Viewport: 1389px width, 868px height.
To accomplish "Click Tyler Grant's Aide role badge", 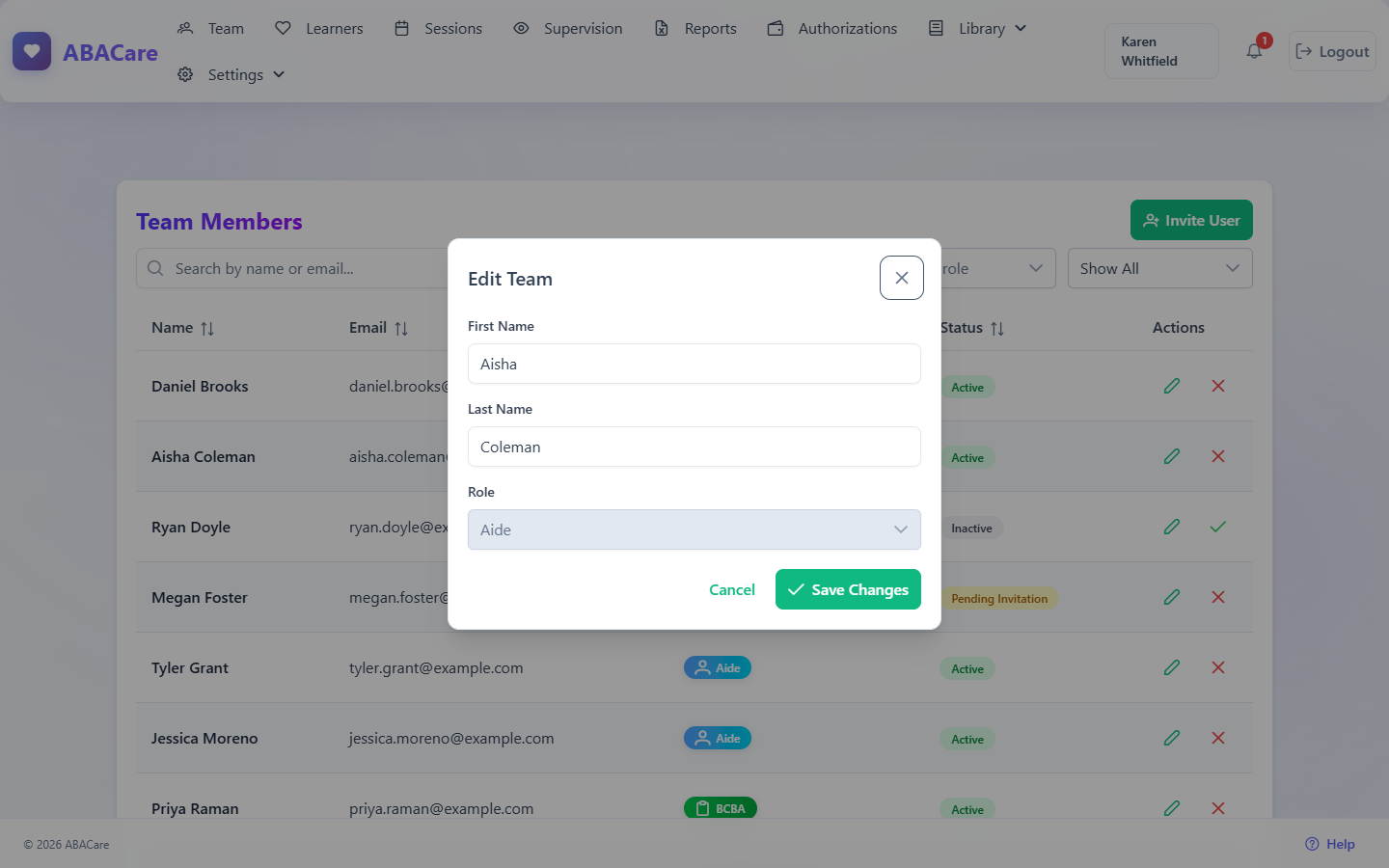I will tap(718, 667).
